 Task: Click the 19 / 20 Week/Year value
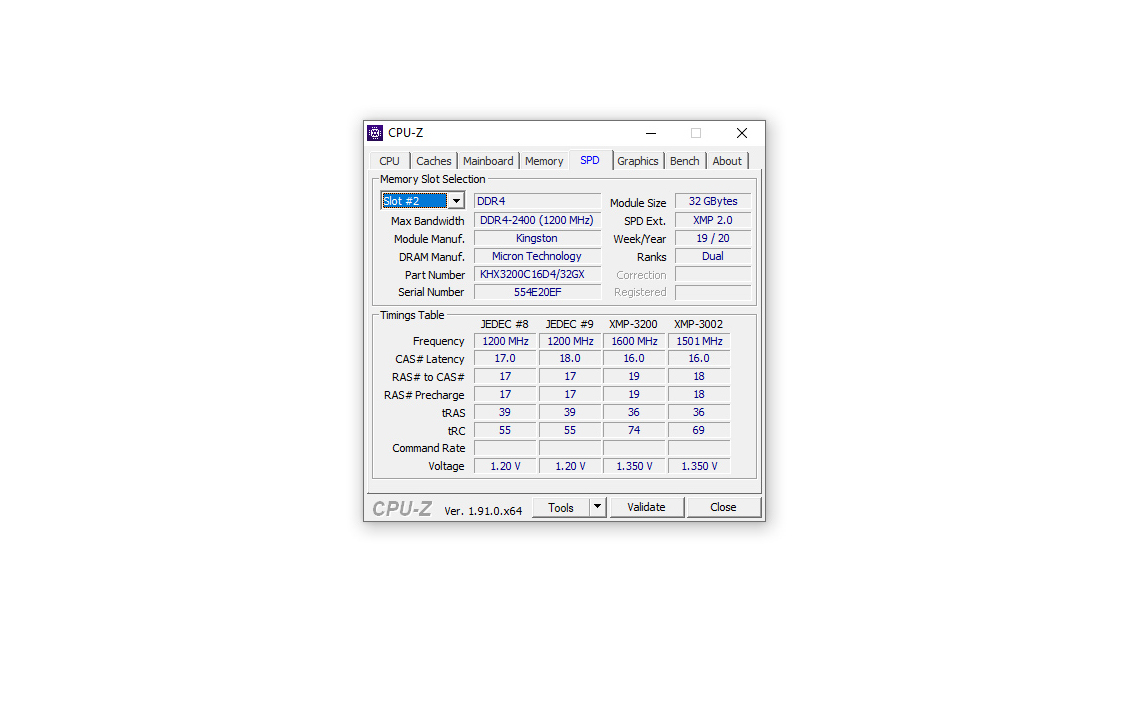[x=713, y=238]
